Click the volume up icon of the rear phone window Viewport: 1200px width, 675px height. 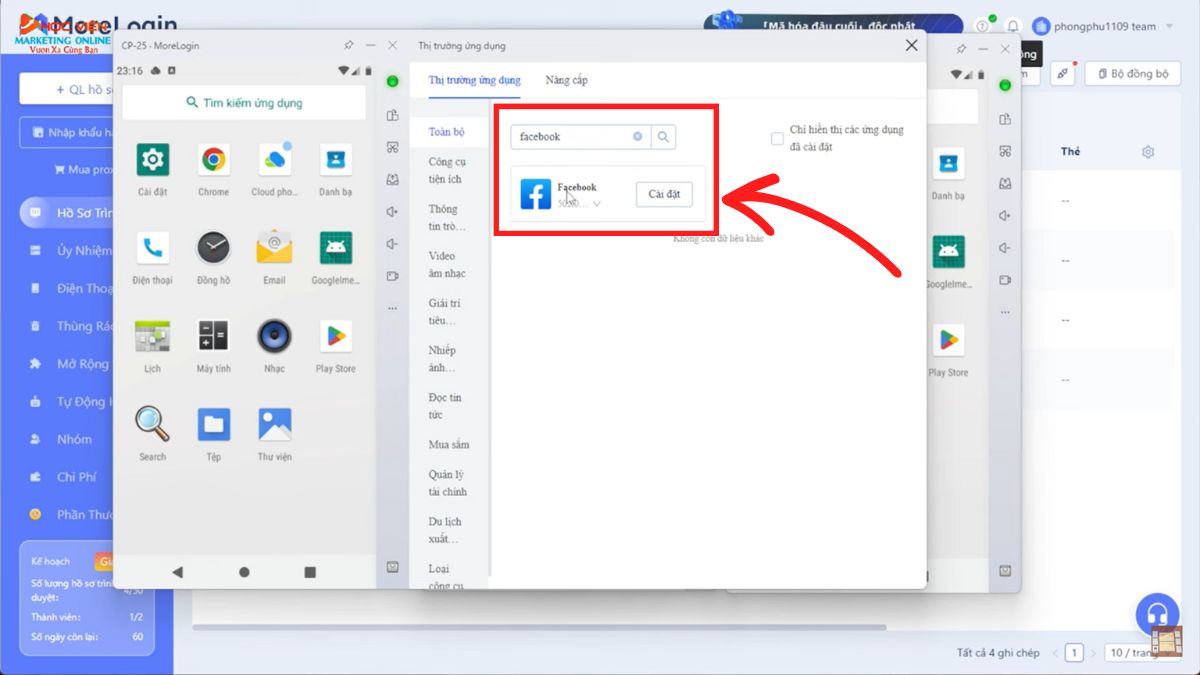coord(1005,215)
